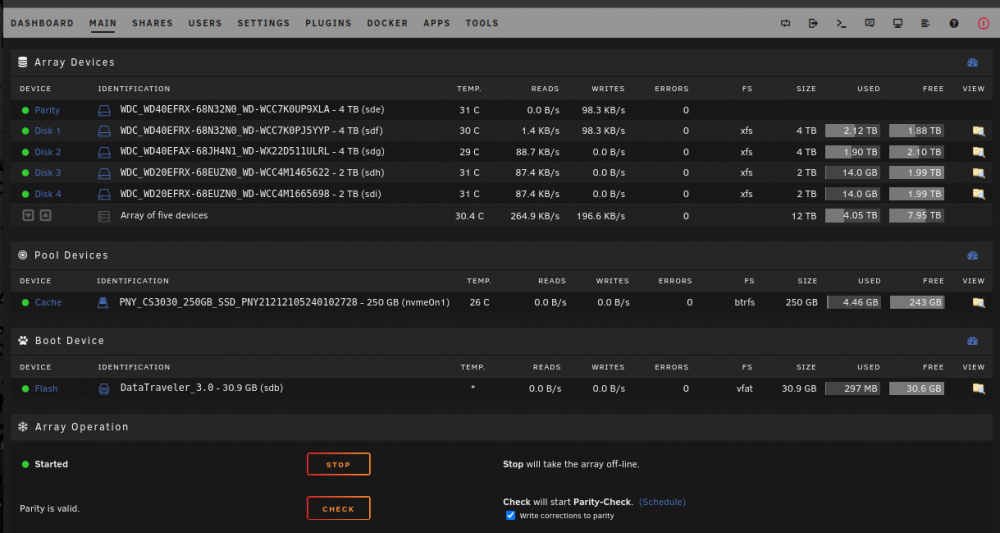The image size is (1000, 533).
Task: Click the system log icon
Action: 925,24
